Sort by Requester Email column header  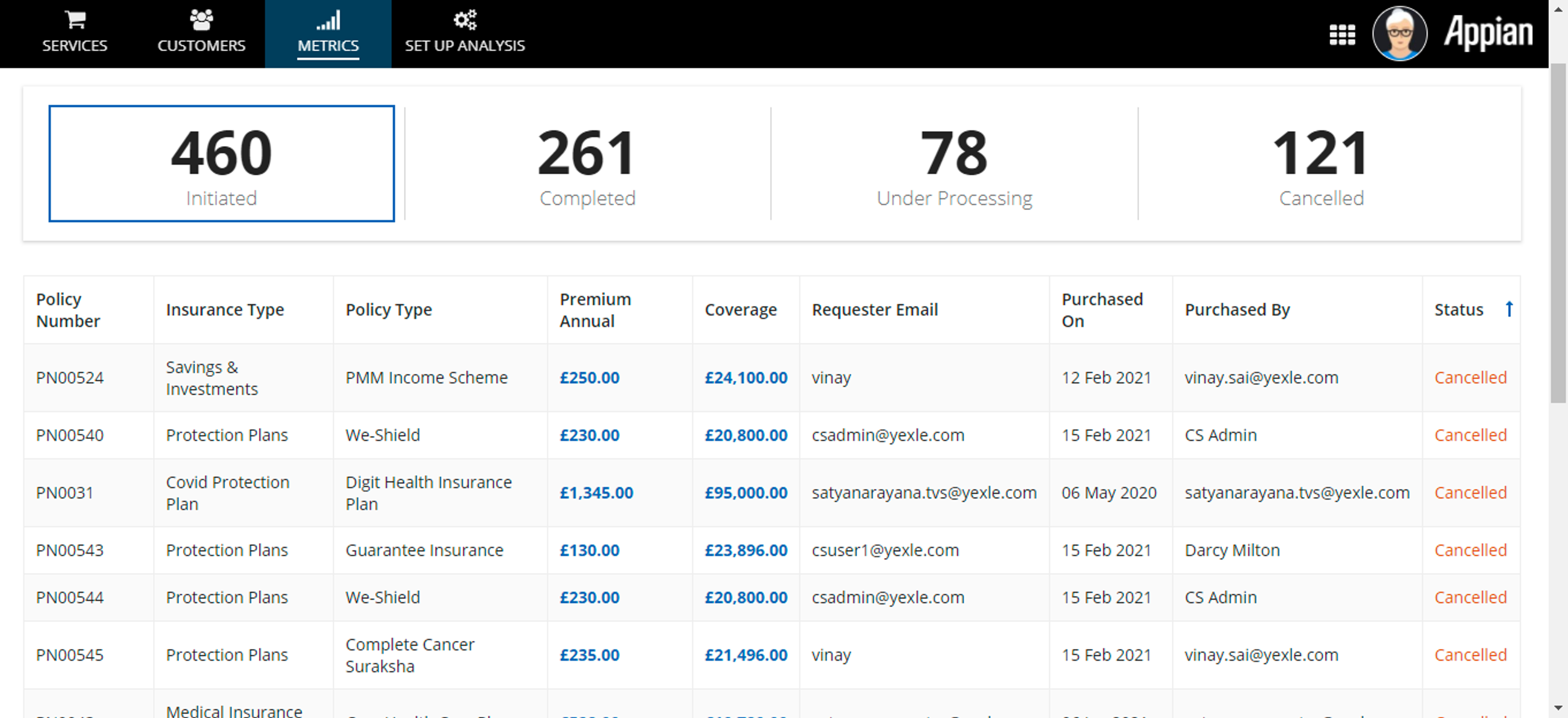pyautogui.click(x=875, y=310)
